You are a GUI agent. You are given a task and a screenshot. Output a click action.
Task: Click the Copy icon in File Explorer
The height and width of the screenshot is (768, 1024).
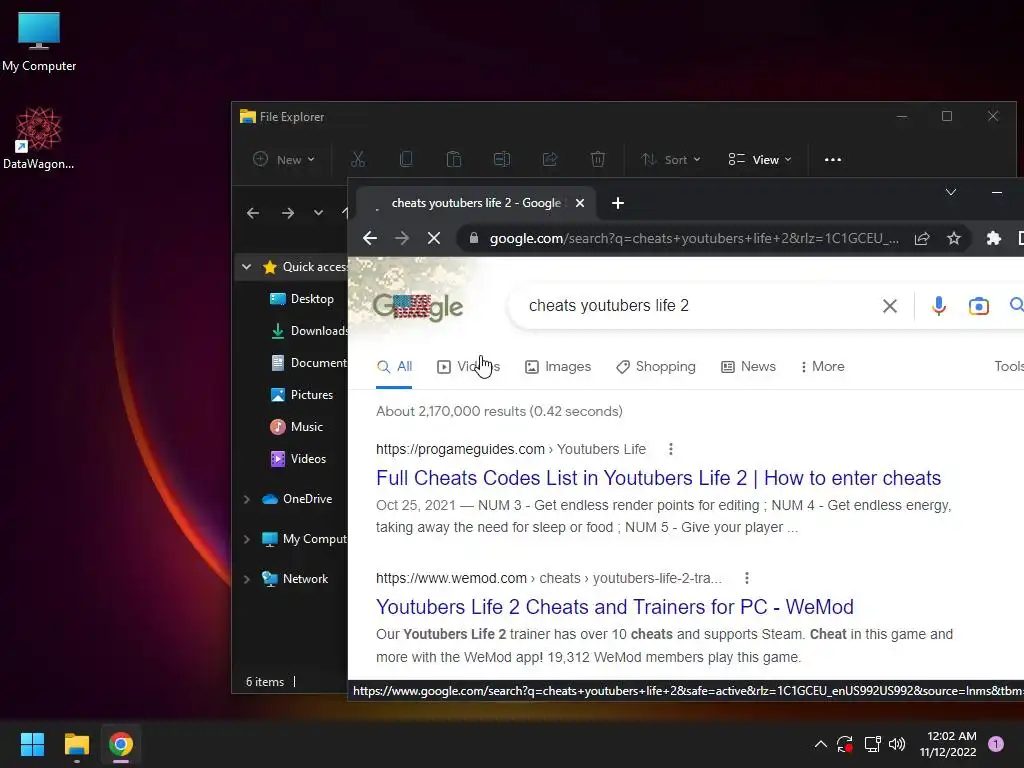406,159
